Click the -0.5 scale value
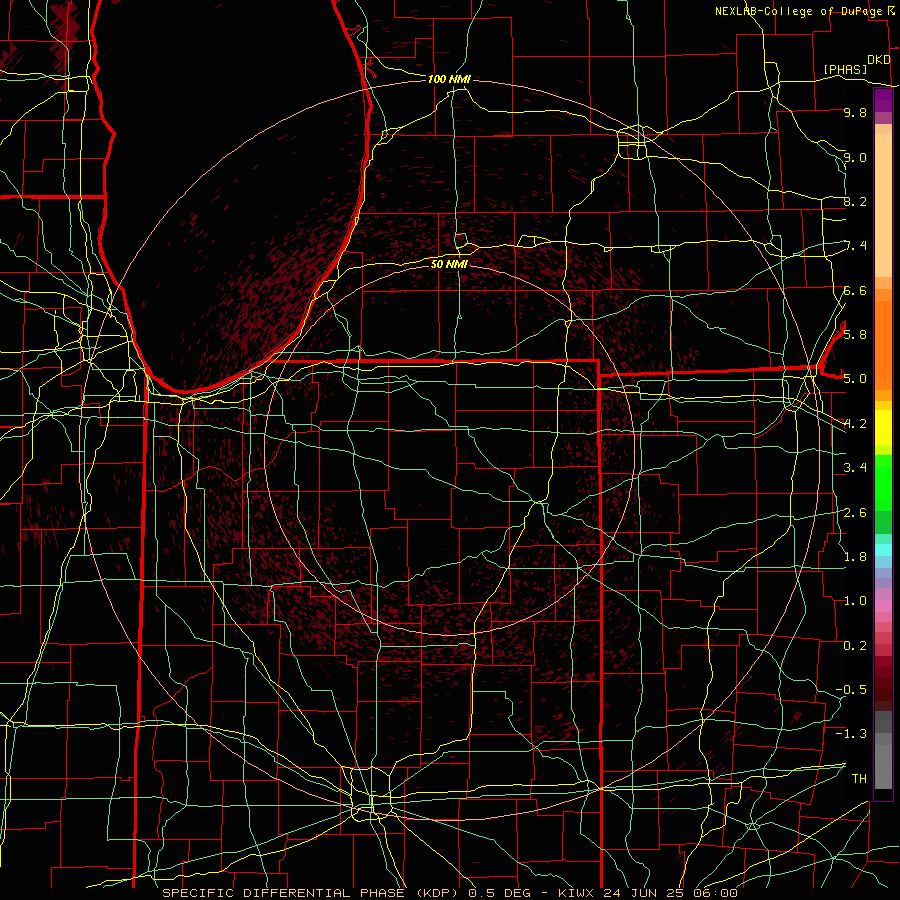The height and width of the screenshot is (900, 900). (x=851, y=689)
